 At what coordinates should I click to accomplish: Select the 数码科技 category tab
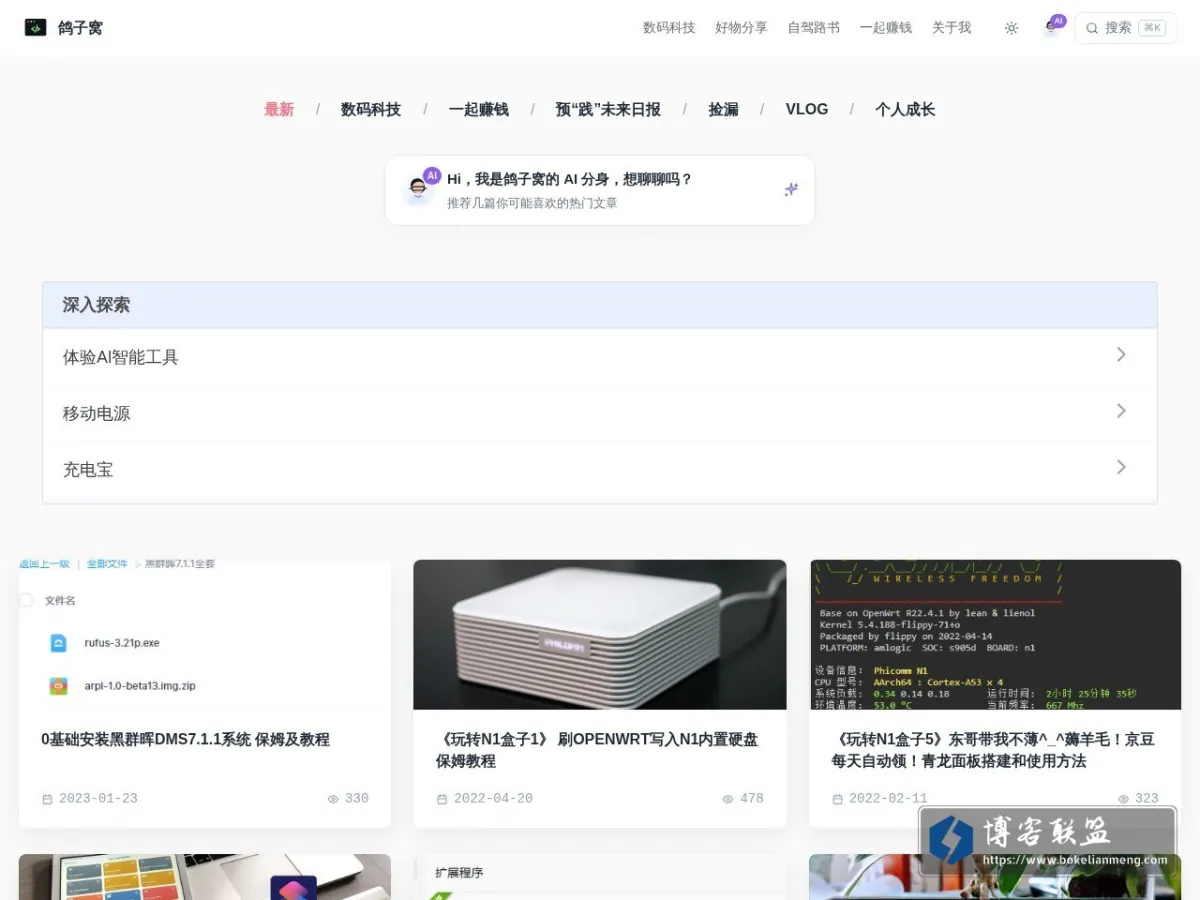pyautogui.click(x=371, y=109)
